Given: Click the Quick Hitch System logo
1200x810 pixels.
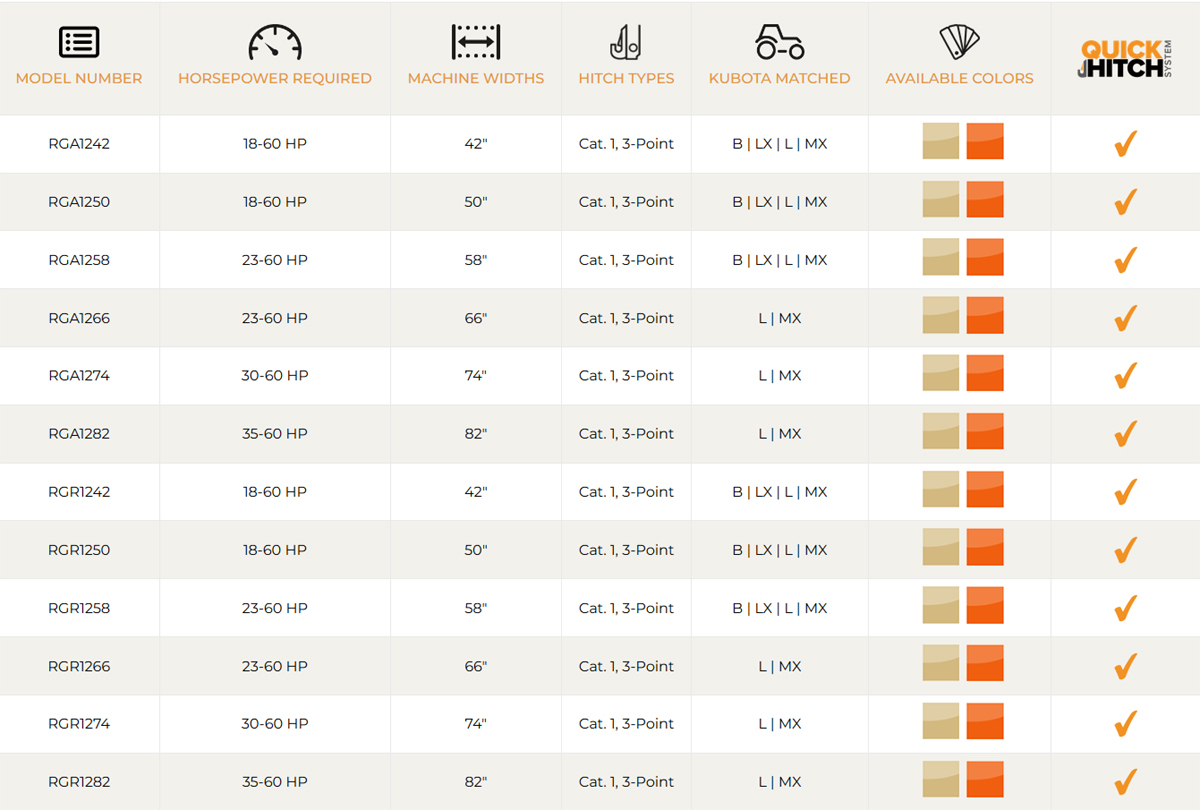Looking at the screenshot, I should [1125, 59].
